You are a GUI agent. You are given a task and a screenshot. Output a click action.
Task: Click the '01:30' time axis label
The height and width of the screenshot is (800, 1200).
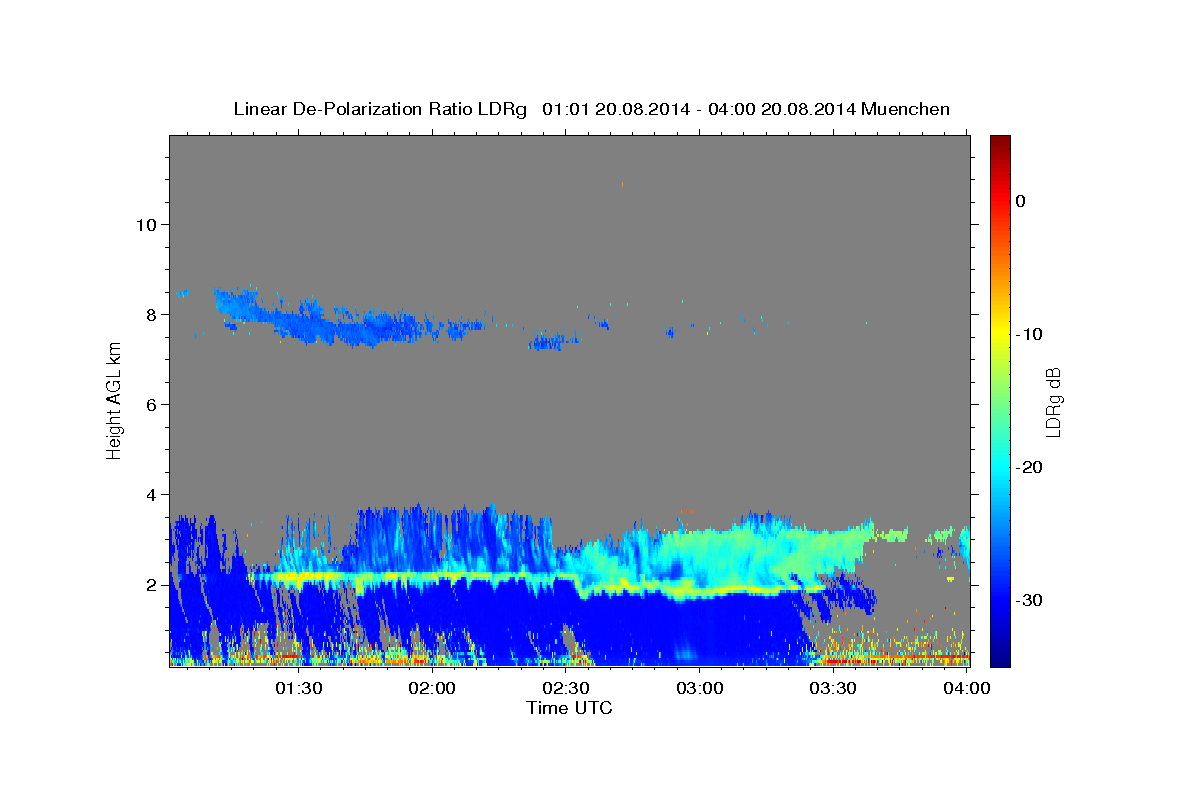[299, 689]
